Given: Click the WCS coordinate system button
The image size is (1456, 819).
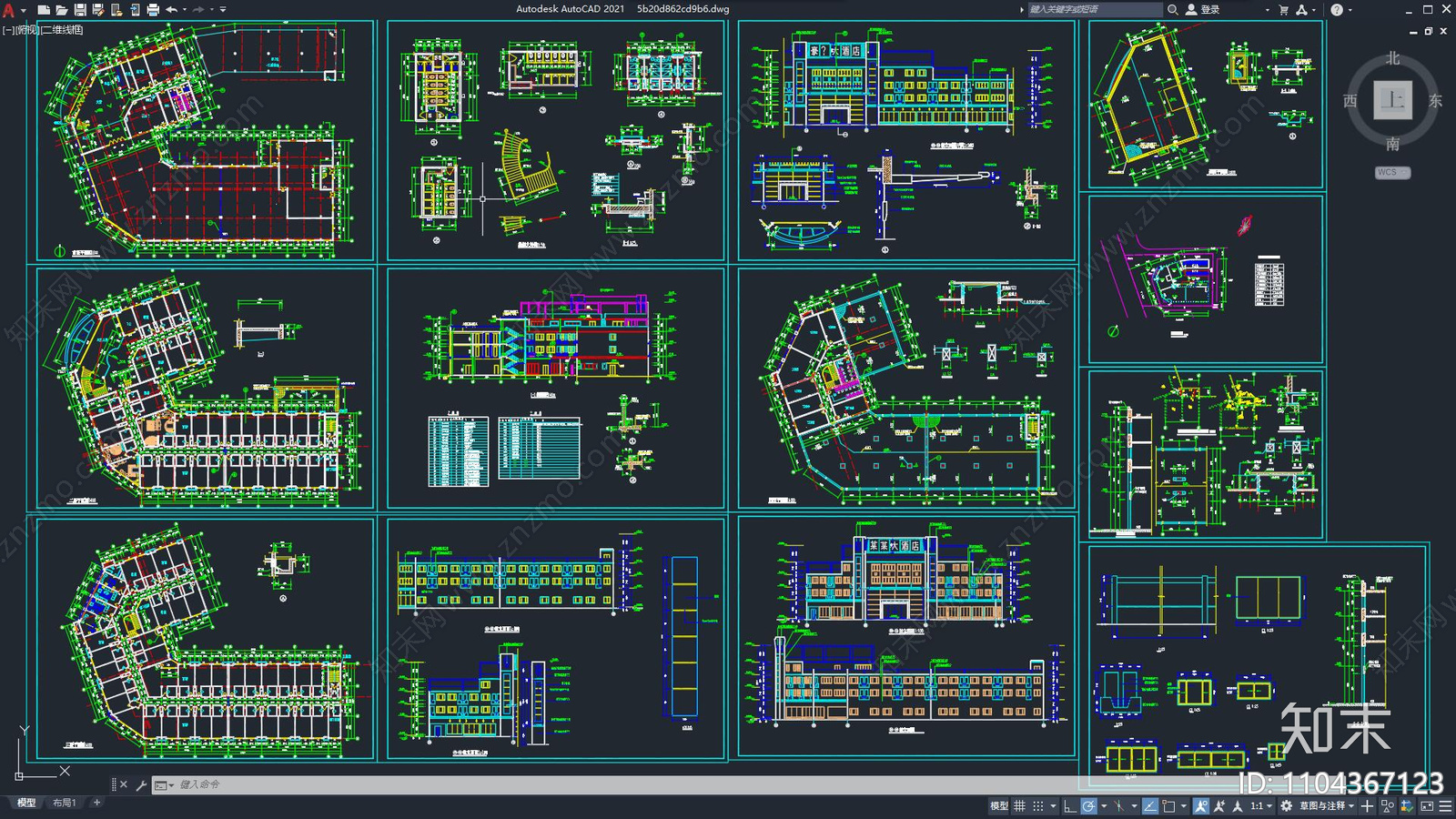Looking at the screenshot, I should click(1391, 172).
